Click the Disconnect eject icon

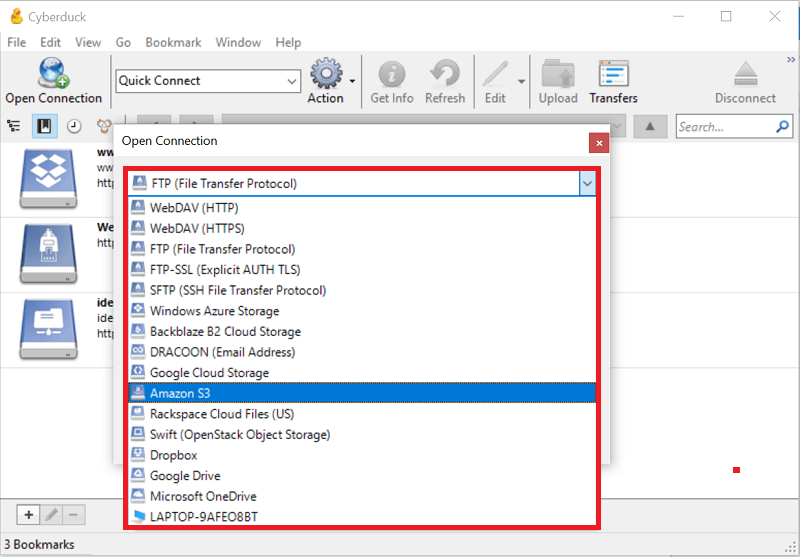(745, 74)
